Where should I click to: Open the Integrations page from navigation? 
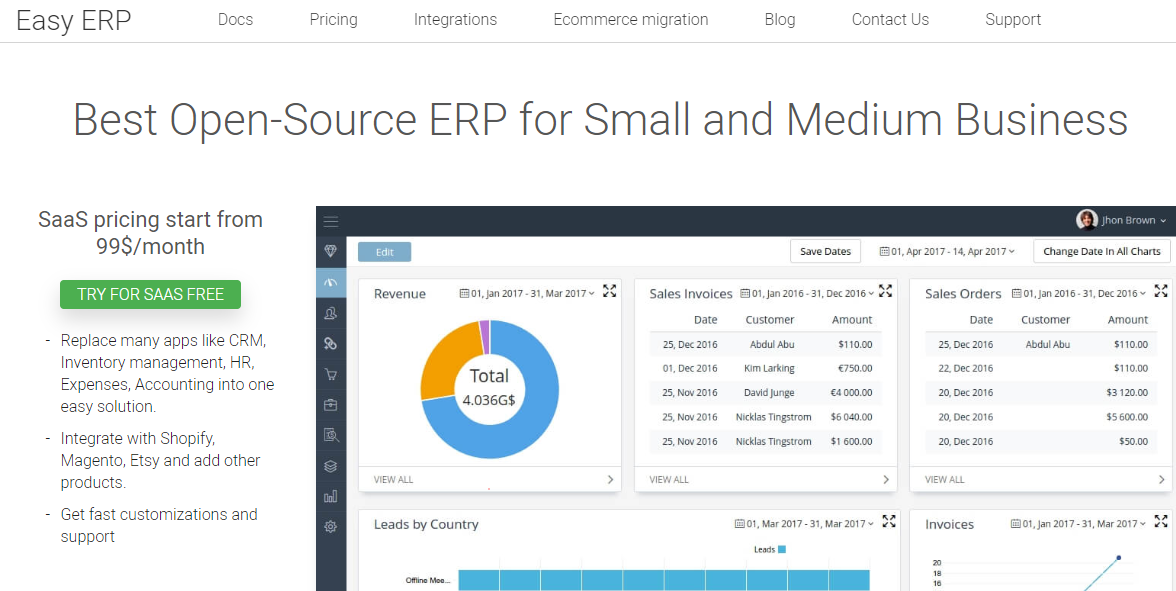(455, 20)
